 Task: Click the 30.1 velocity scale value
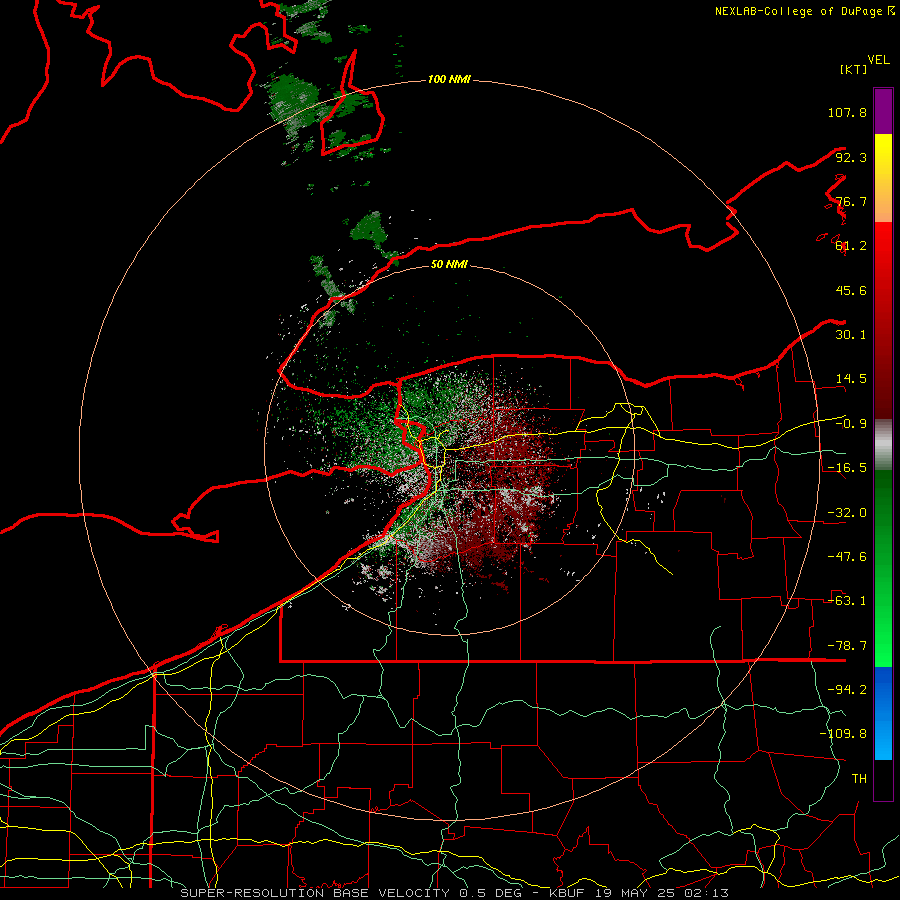click(851, 335)
